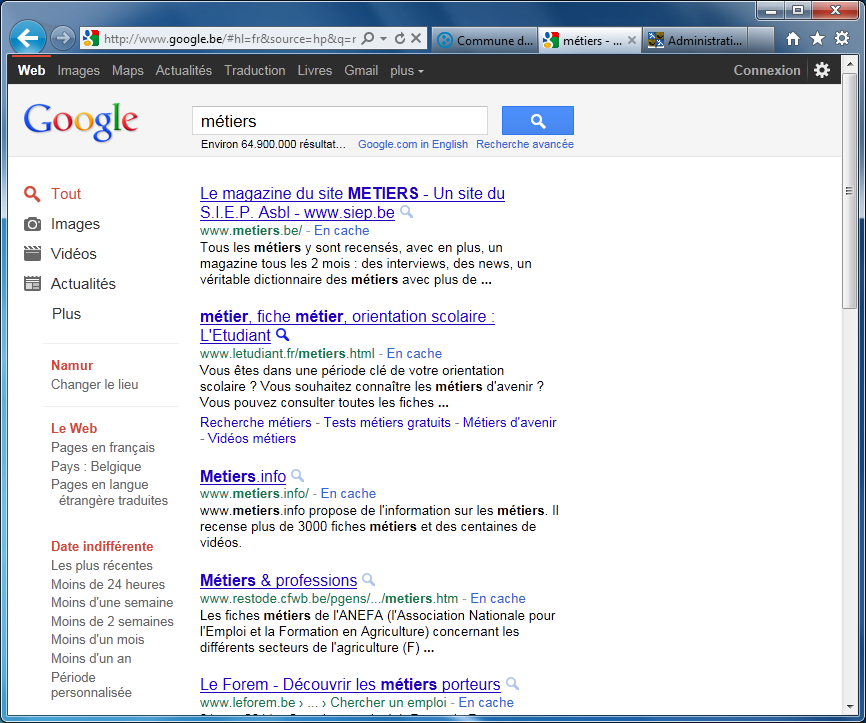Switch to the 'Commune d...' tab
The image size is (866, 723).
pos(485,40)
